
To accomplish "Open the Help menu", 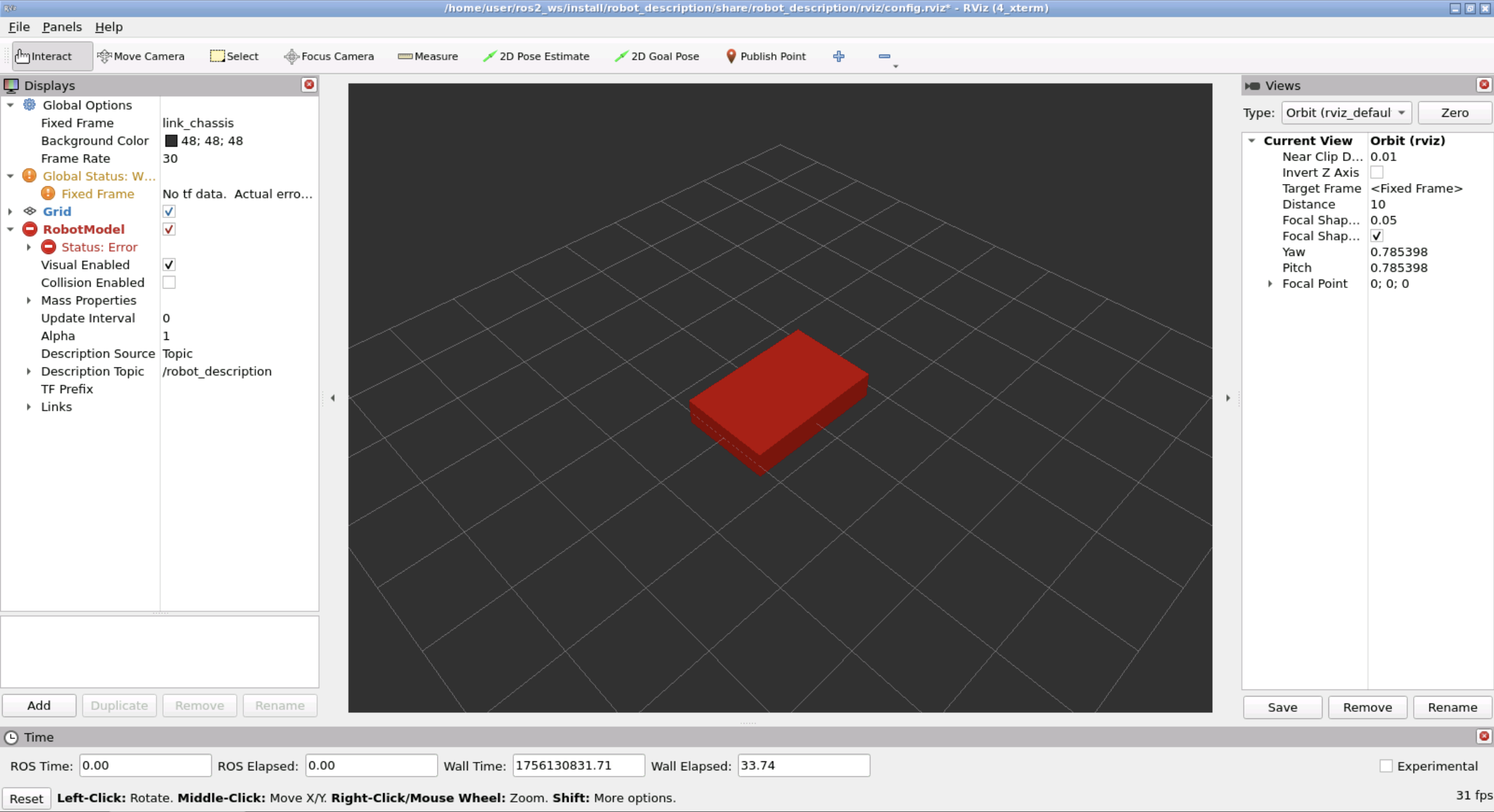I will (108, 27).
